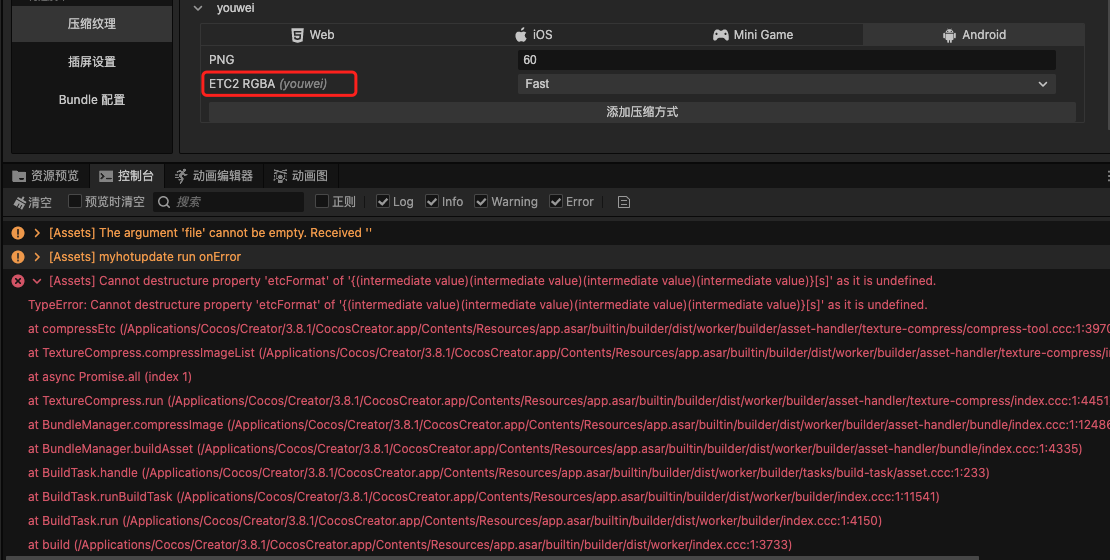Viewport: 1110px width, 560px height.
Task: Open the 动画图 tab
Action: (x=301, y=176)
